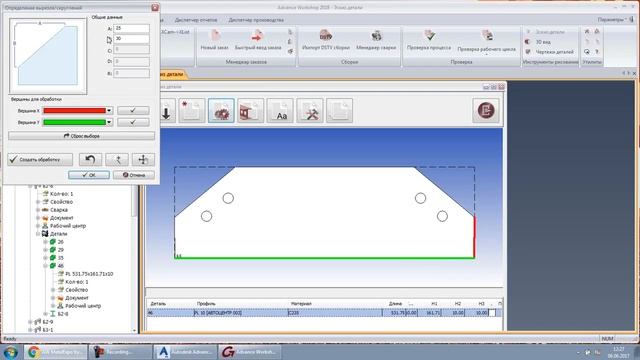Open the Диспетчер отчетов ribbon tab
Viewport: 640px width, 360px height.
pos(196,20)
